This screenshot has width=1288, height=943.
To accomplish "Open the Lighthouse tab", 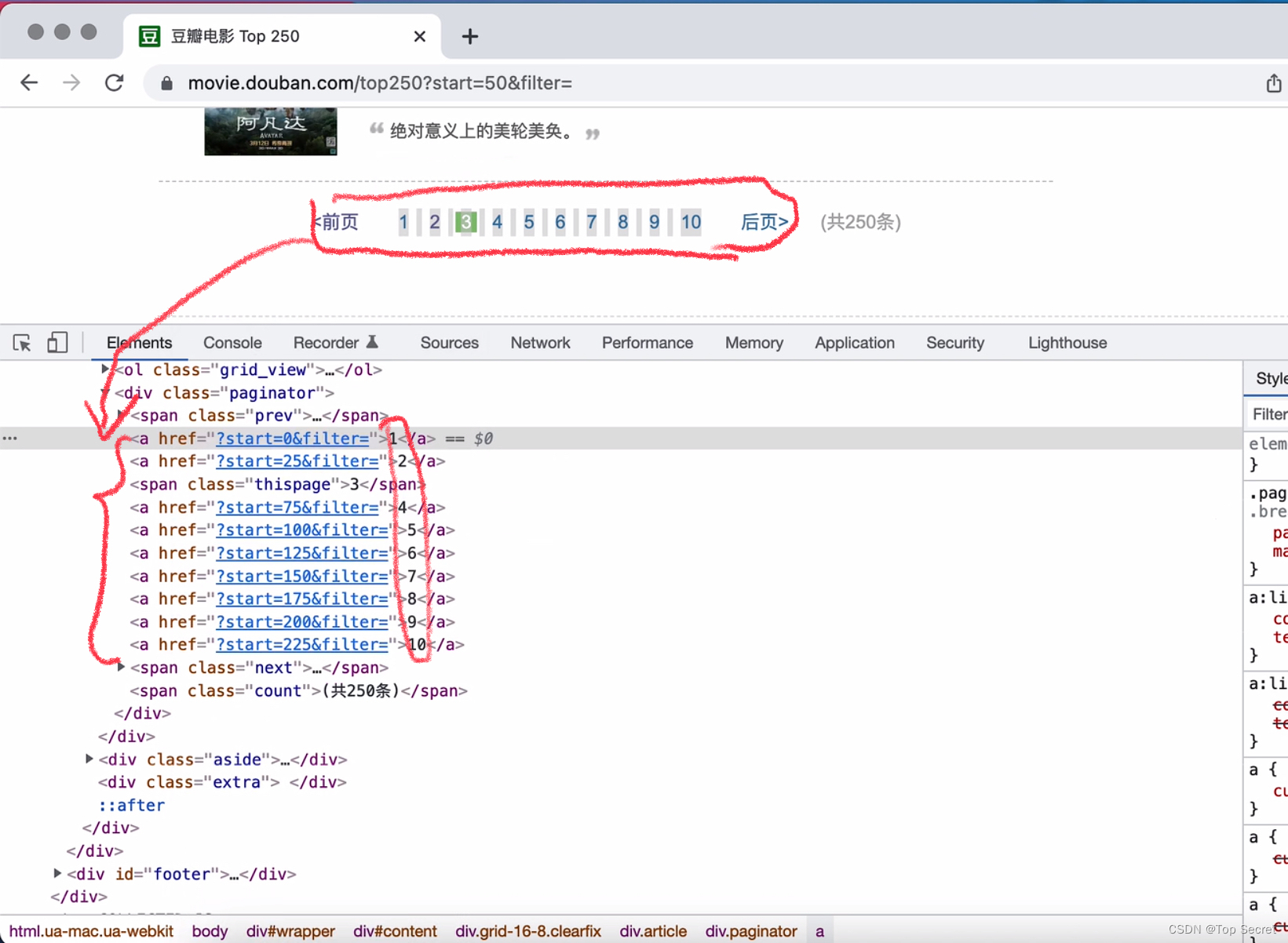I will tap(1067, 343).
